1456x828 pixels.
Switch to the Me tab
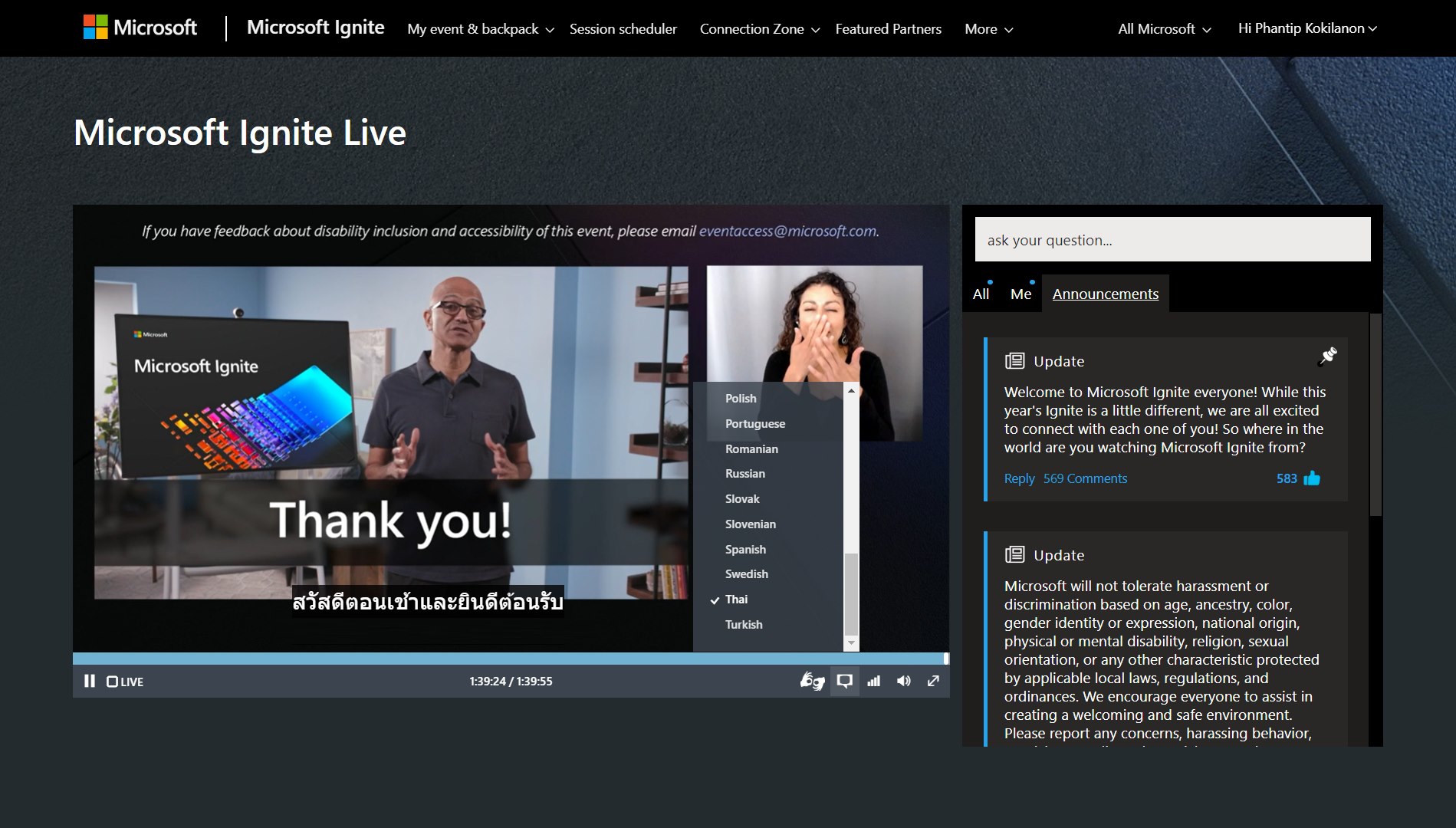pos(1021,294)
